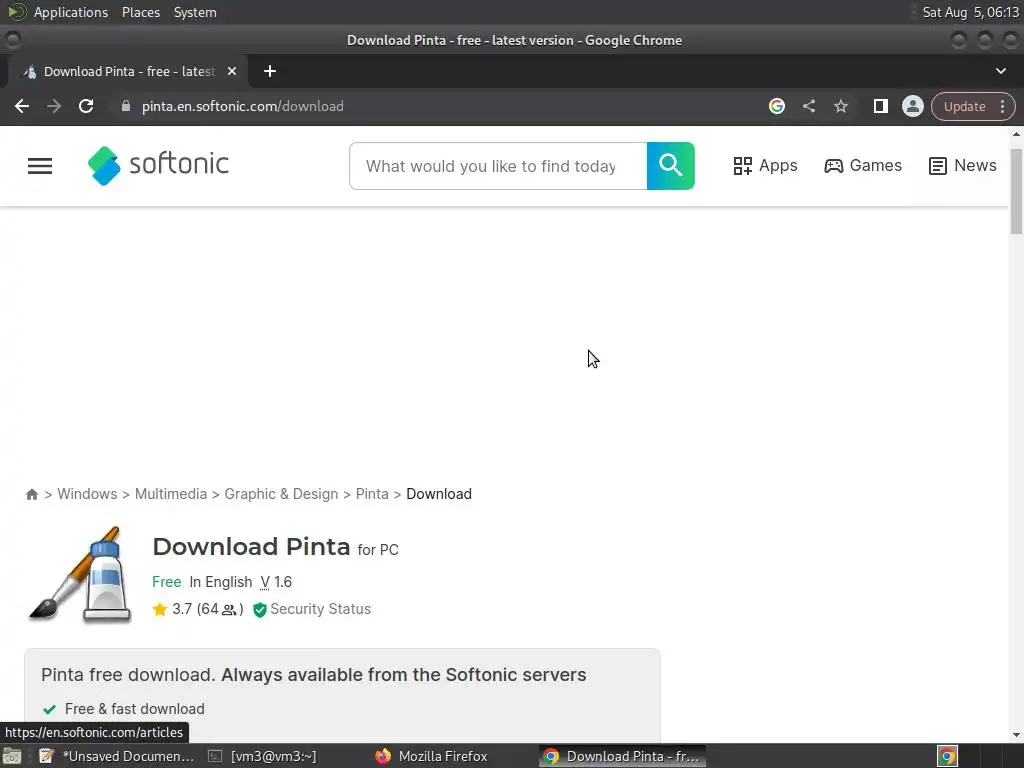Open a new Chrome tab
This screenshot has width=1024, height=768.
pyautogui.click(x=270, y=71)
